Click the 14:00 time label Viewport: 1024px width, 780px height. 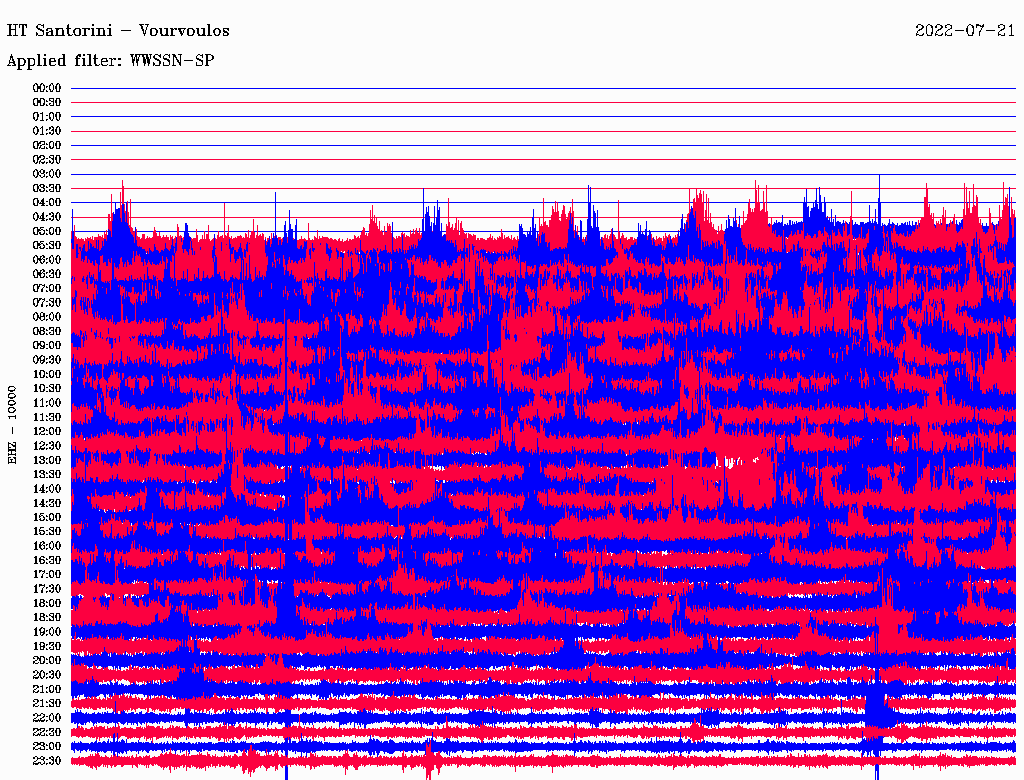(47, 488)
